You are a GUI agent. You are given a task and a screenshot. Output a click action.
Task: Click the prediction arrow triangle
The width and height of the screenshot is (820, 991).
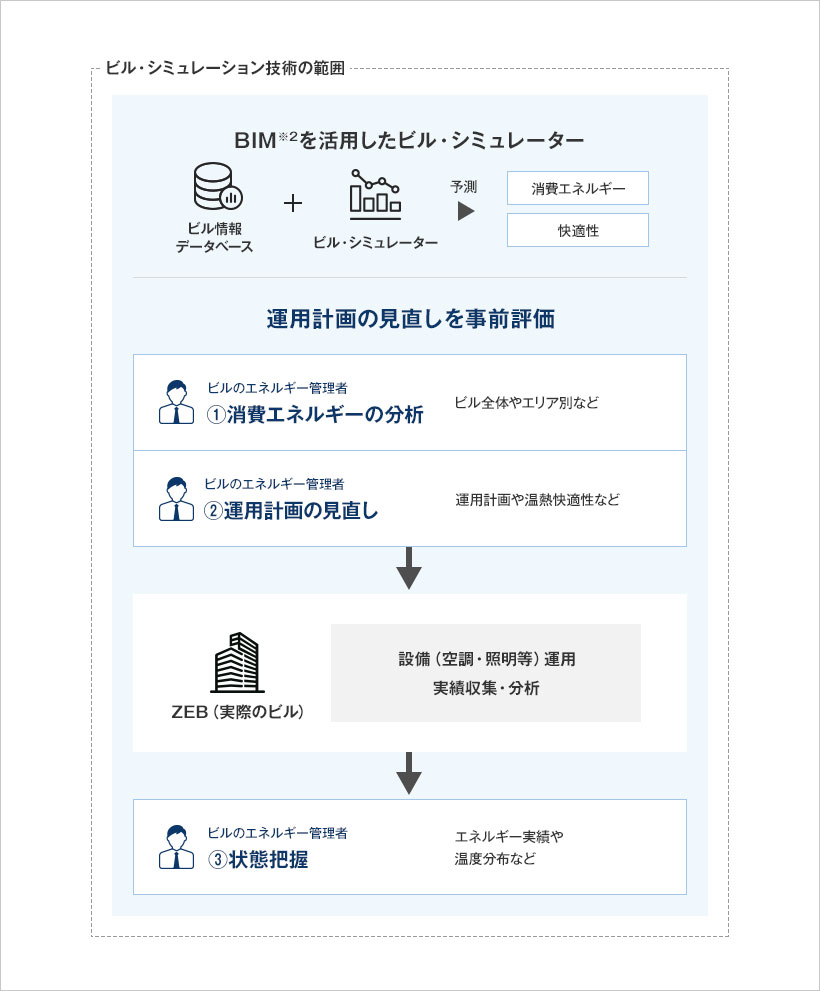point(465,211)
